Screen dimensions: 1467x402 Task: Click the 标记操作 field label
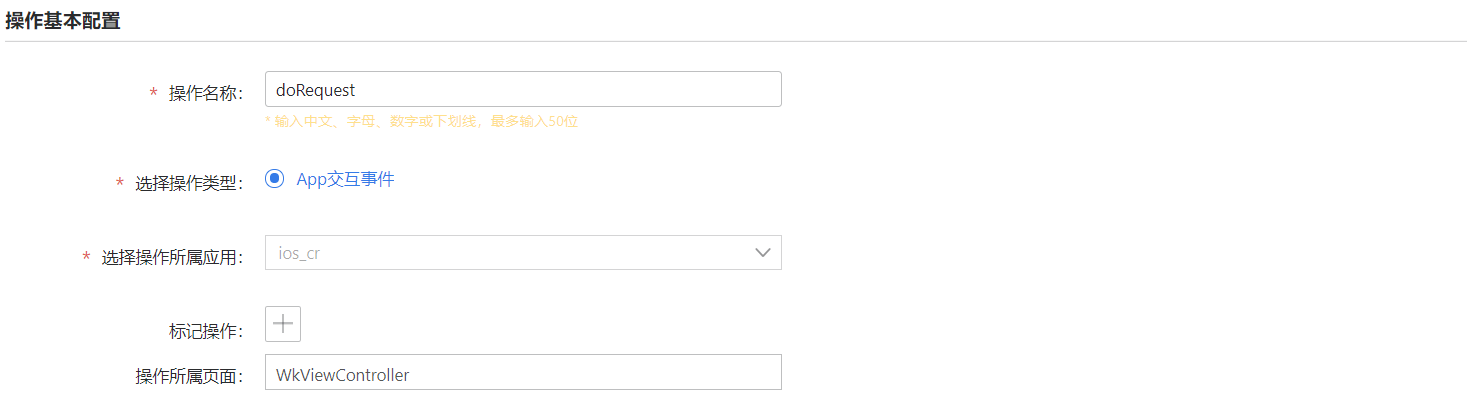coord(205,331)
